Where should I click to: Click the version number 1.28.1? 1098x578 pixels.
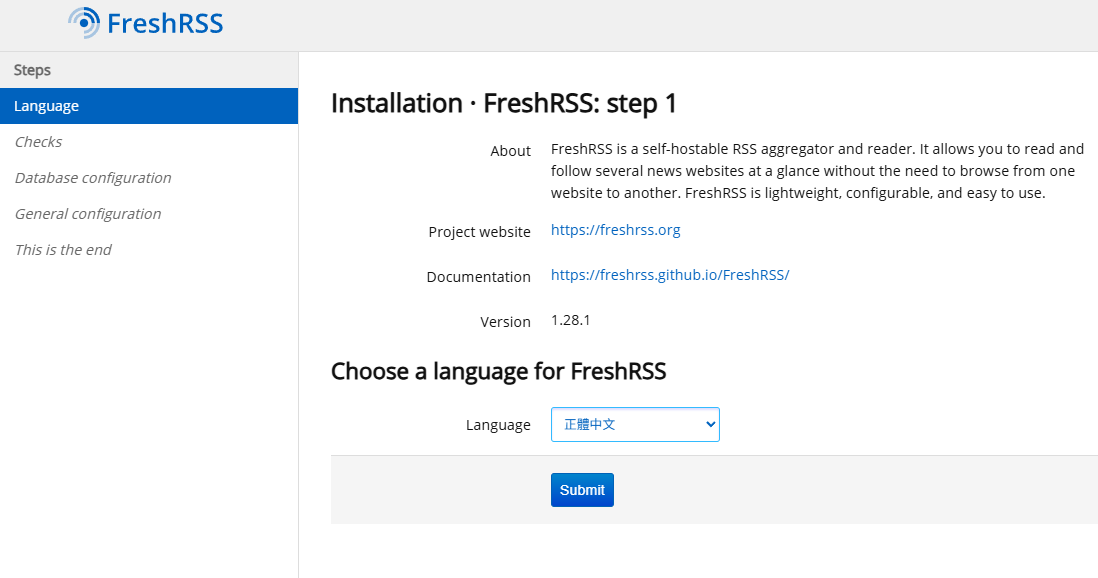(x=570, y=321)
